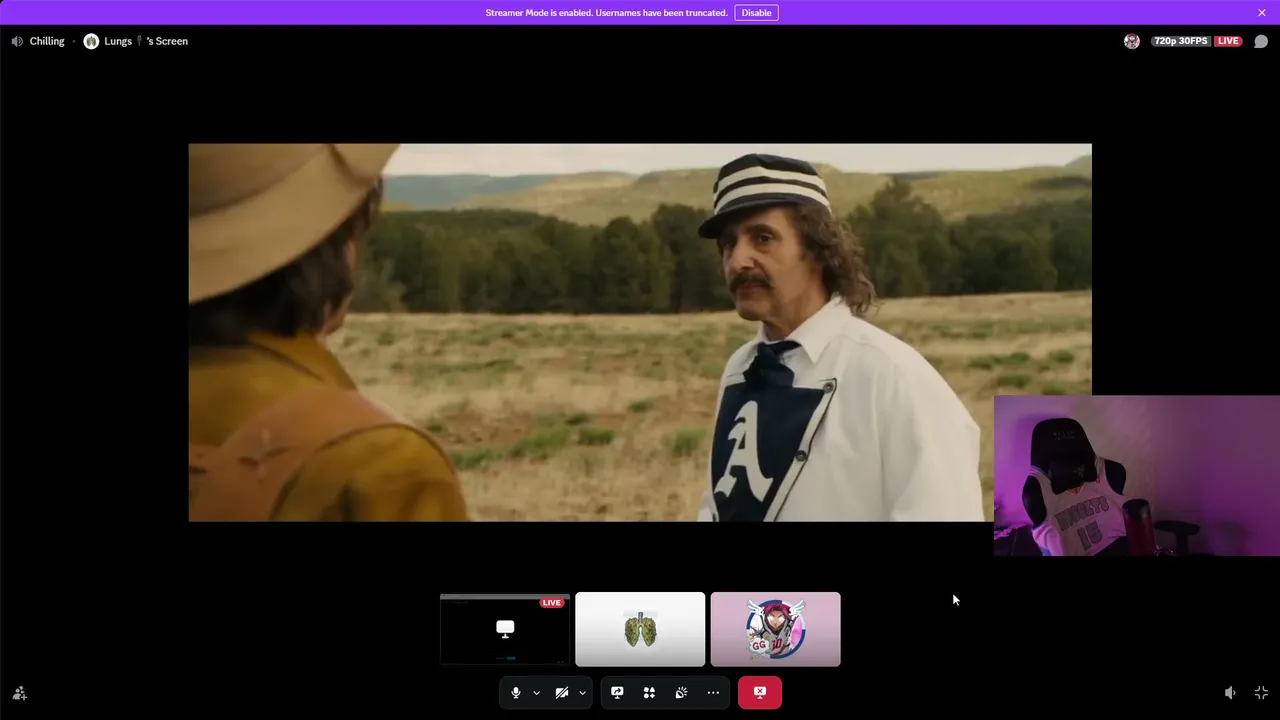Click the invite friends icon

point(19,693)
